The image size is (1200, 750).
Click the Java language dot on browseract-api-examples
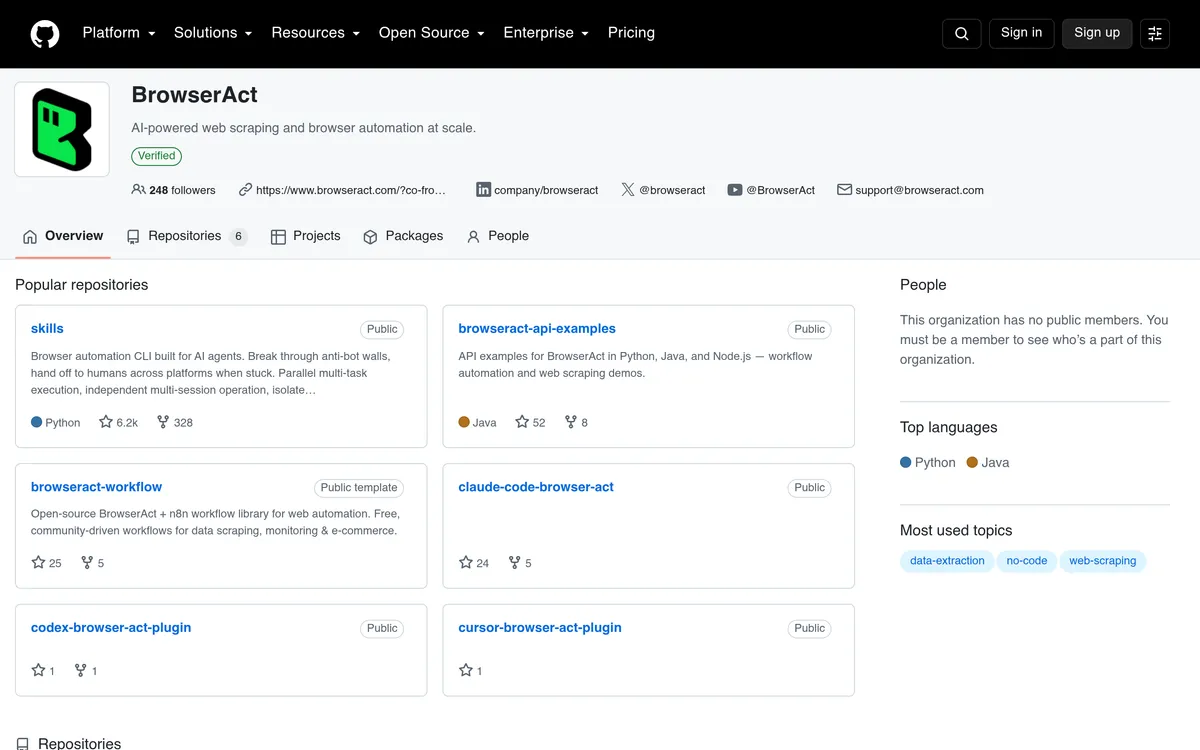[x=464, y=422]
